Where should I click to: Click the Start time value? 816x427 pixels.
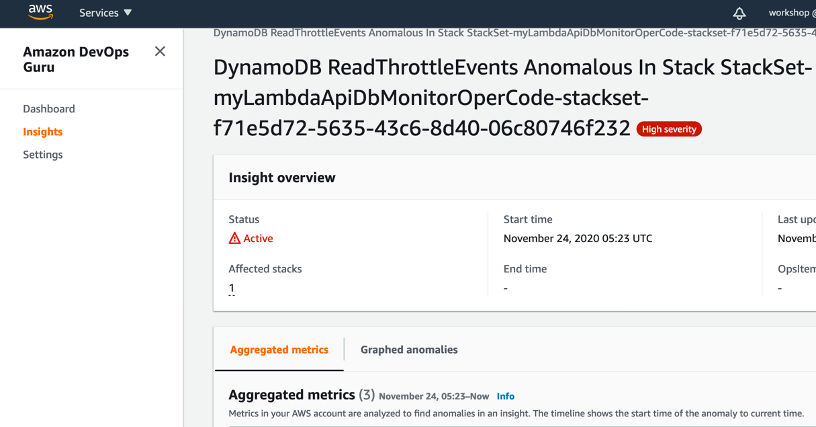click(577, 239)
